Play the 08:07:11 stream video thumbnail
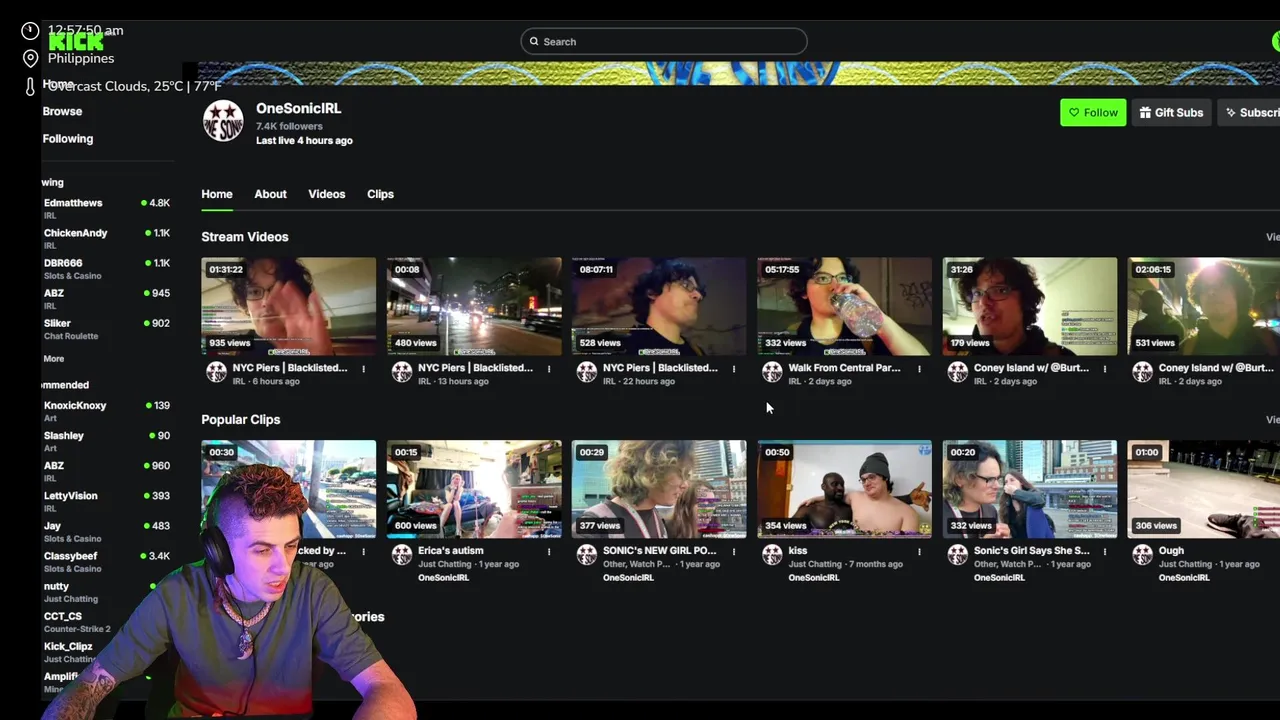Image resolution: width=1280 pixels, height=720 pixels. coord(659,307)
